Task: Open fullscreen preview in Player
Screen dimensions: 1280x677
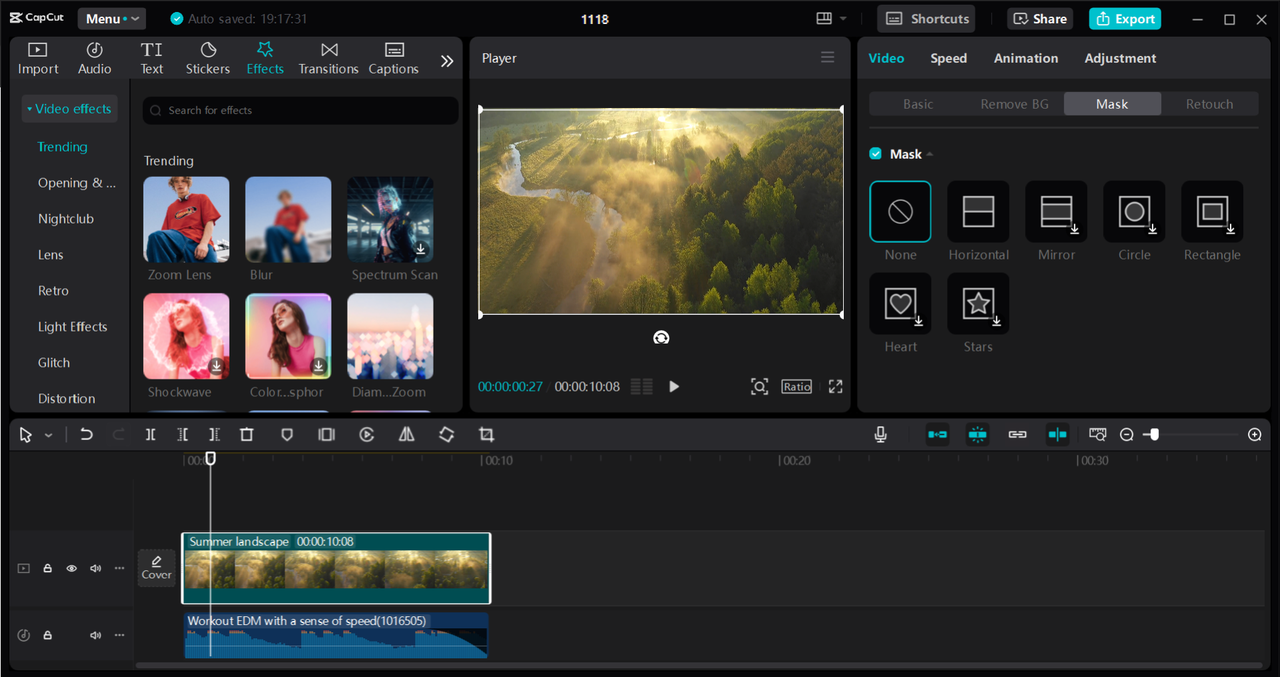Action: [835, 387]
